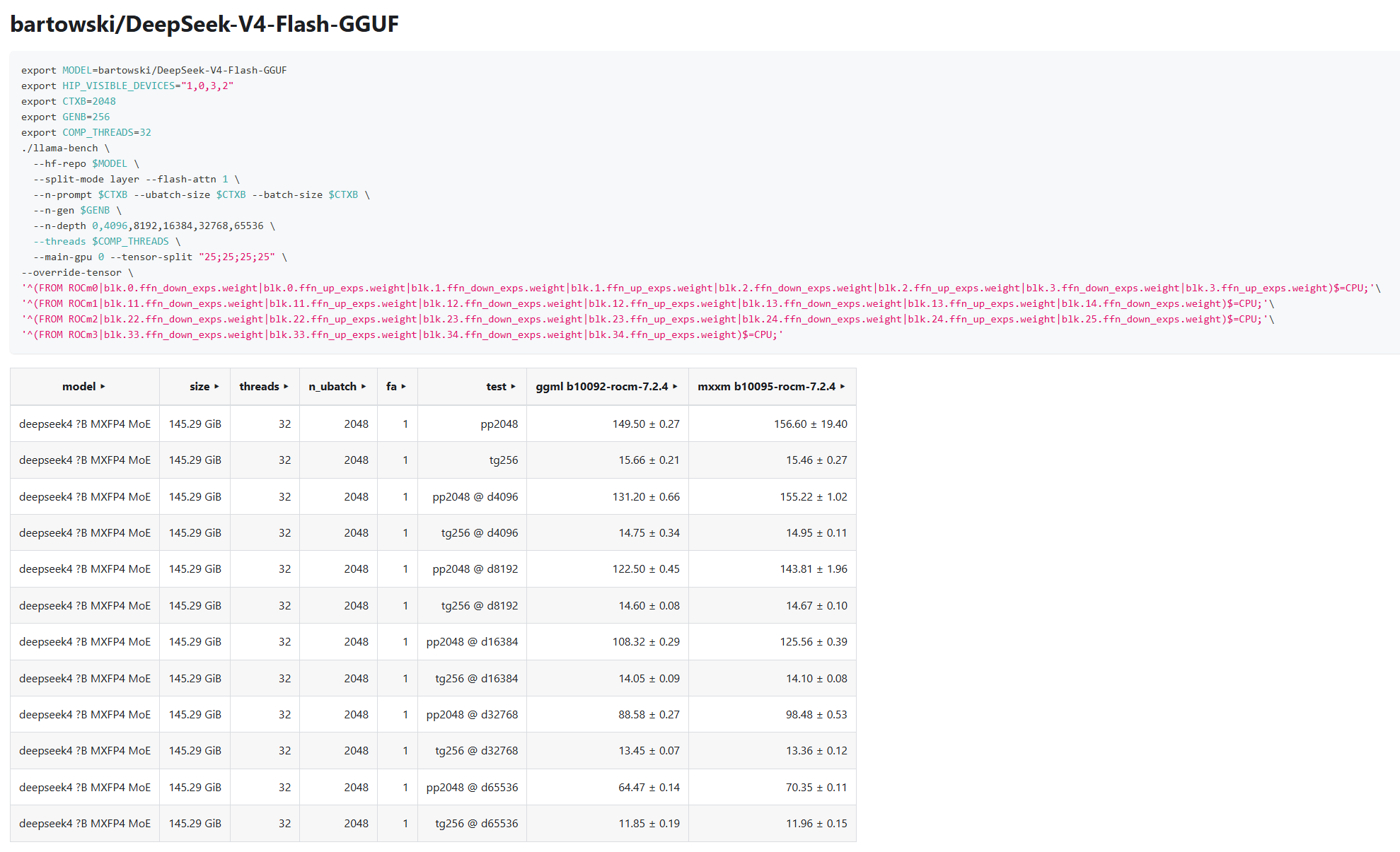This screenshot has width=1400, height=852.
Task: Click the ROCm1 override-tensor pattern line
Action: click(648, 303)
